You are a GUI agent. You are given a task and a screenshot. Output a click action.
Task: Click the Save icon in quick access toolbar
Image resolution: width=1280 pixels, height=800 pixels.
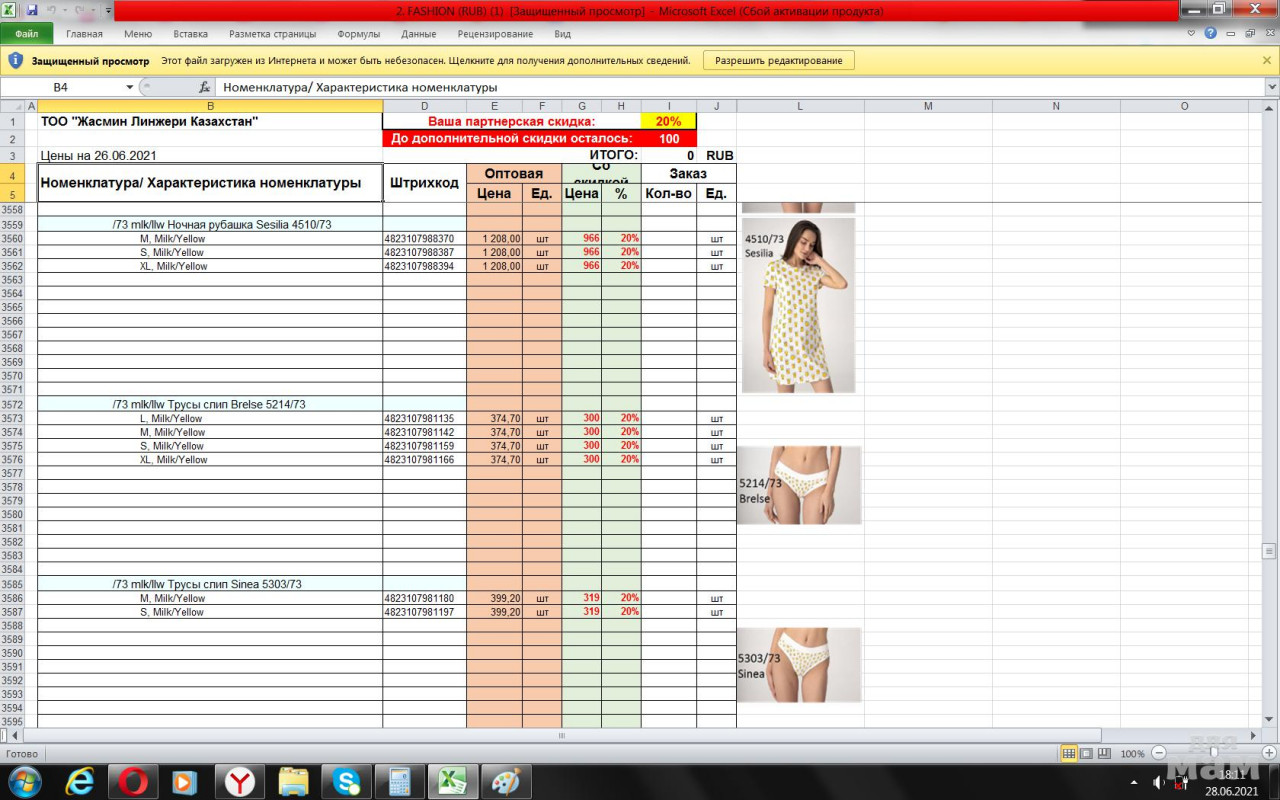point(32,10)
